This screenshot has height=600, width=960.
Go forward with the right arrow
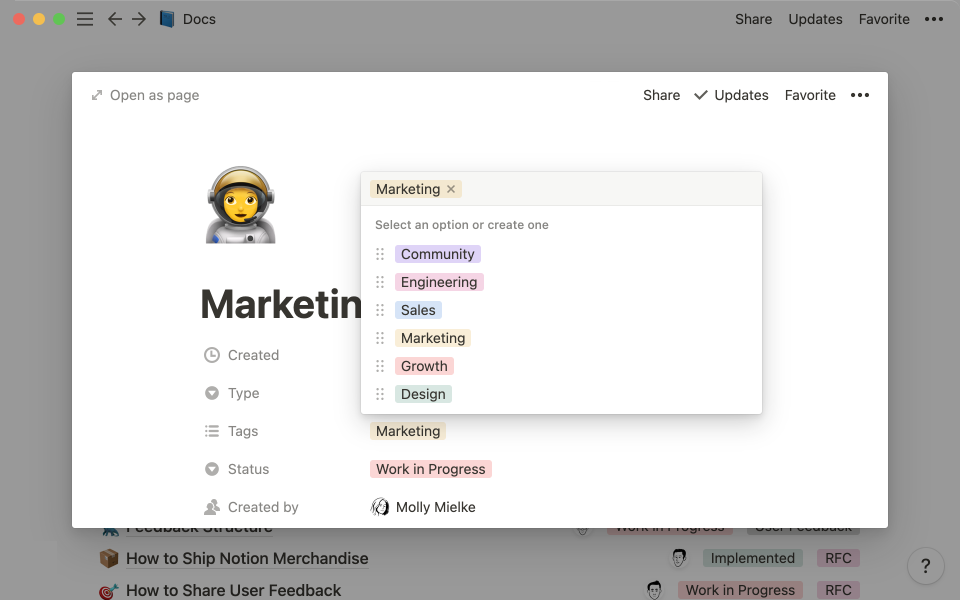click(x=139, y=19)
